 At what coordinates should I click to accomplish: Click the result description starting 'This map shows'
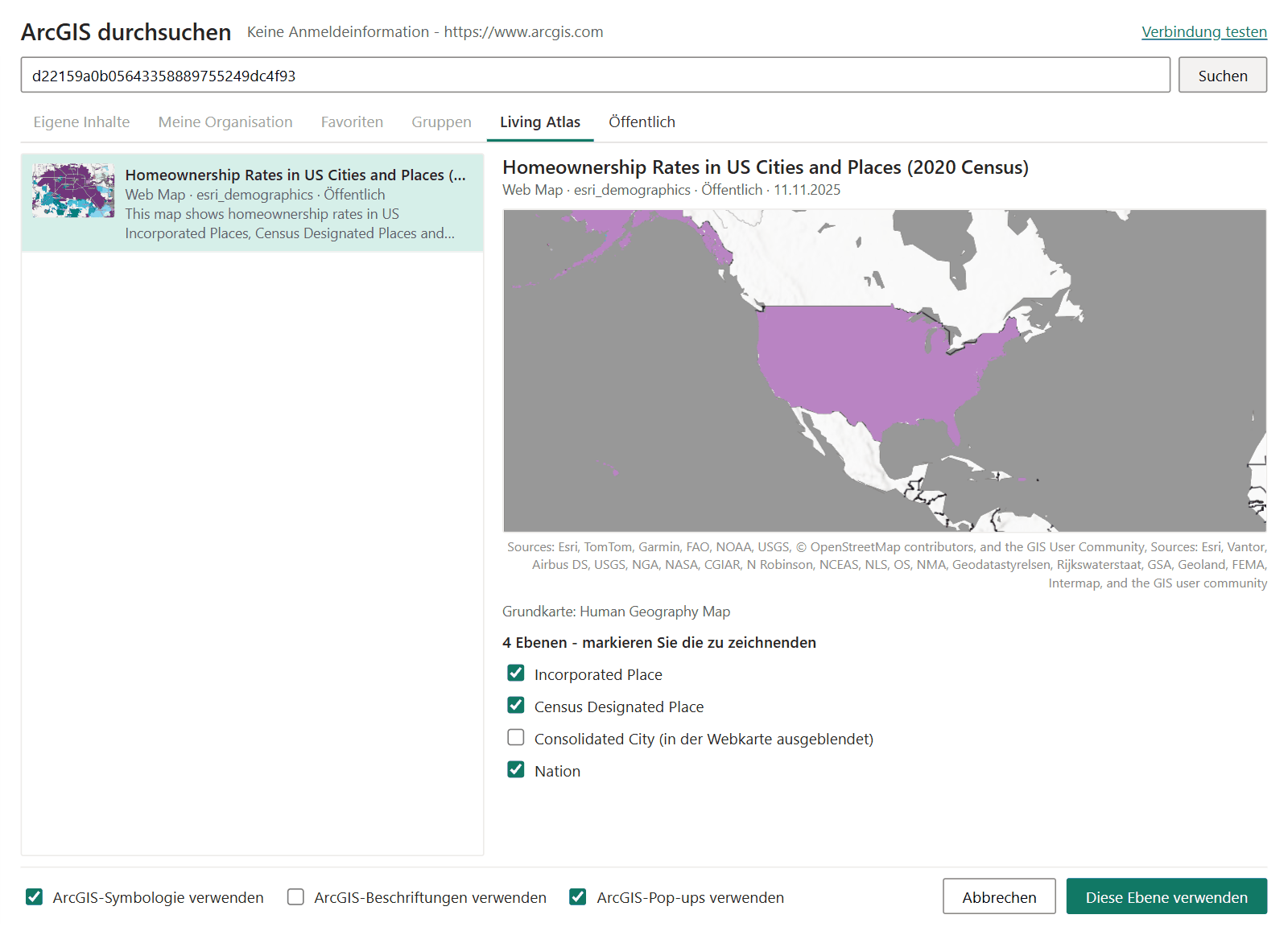290,224
